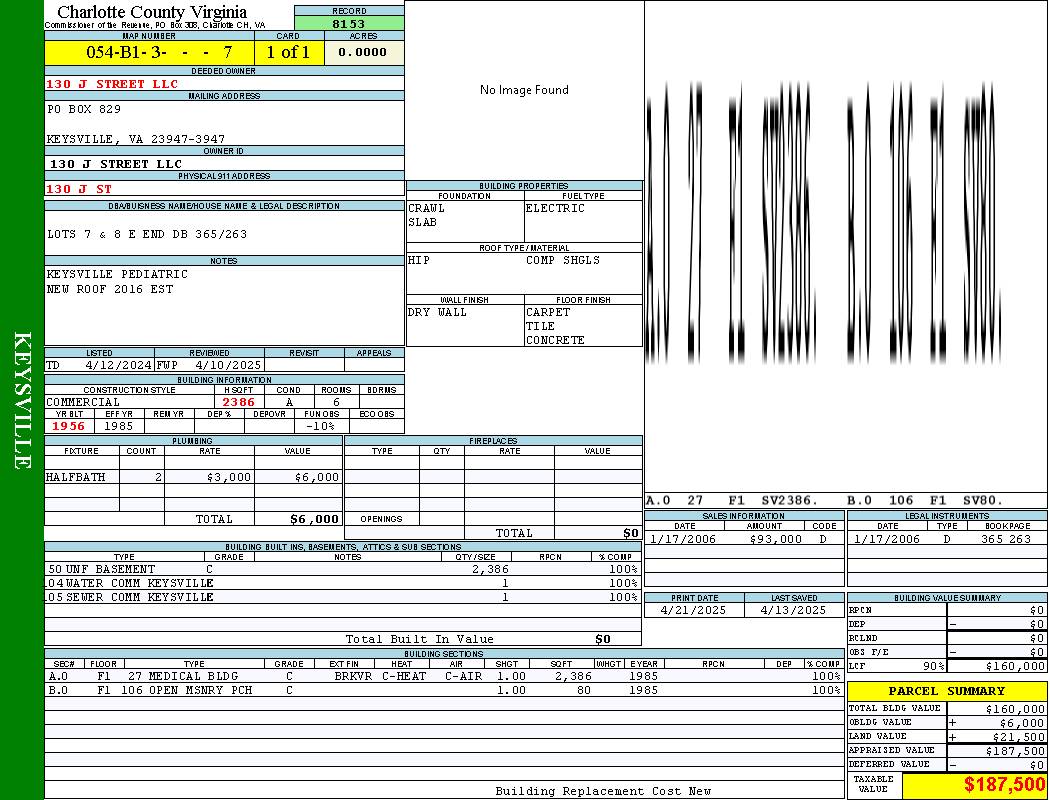Click the 'No Image Found' placeholder
This screenshot has height=800, width=1050.
tap(524, 90)
